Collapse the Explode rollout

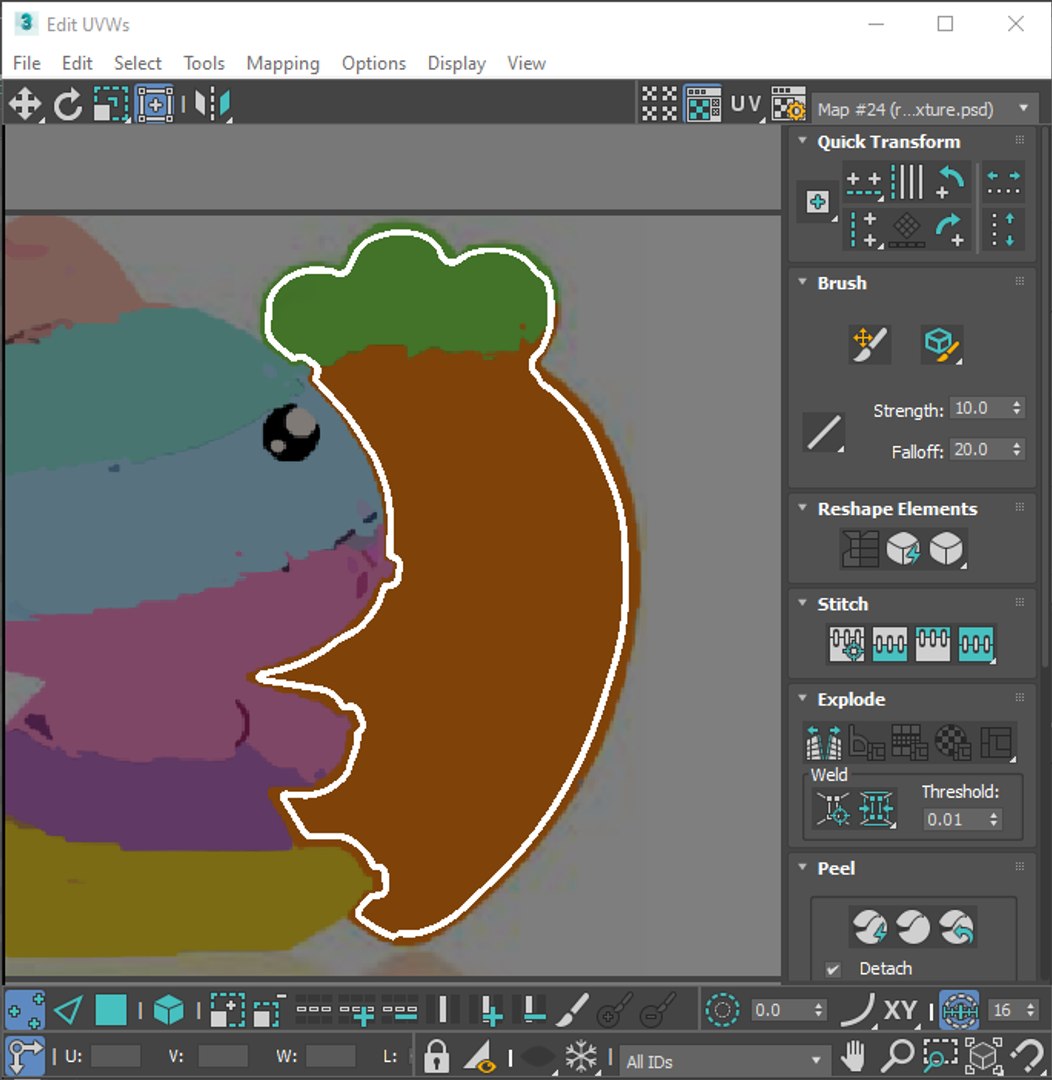(x=802, y=698)
